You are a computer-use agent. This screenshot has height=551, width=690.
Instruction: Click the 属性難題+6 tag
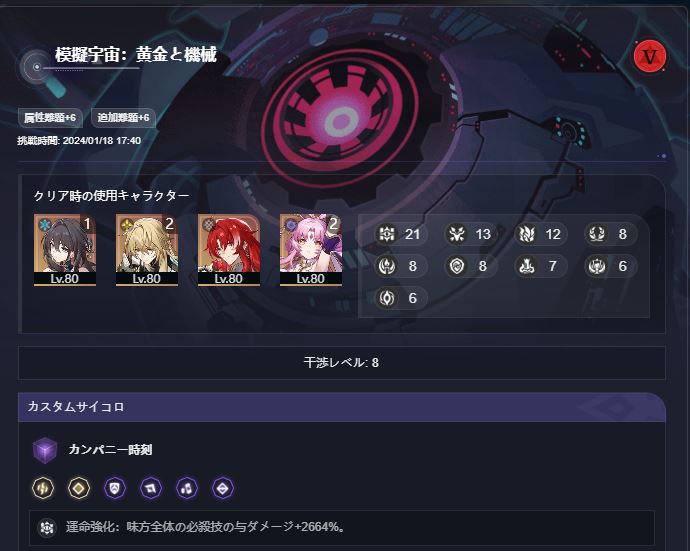tap(50, 118)
